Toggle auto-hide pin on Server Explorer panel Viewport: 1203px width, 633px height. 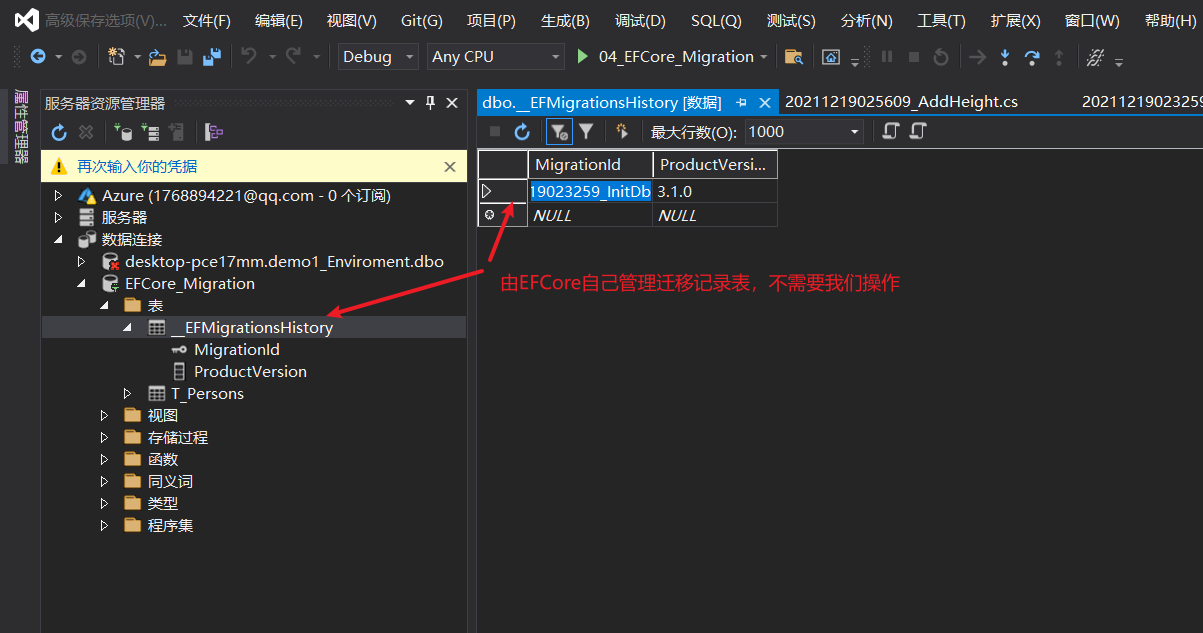point(431,103)
